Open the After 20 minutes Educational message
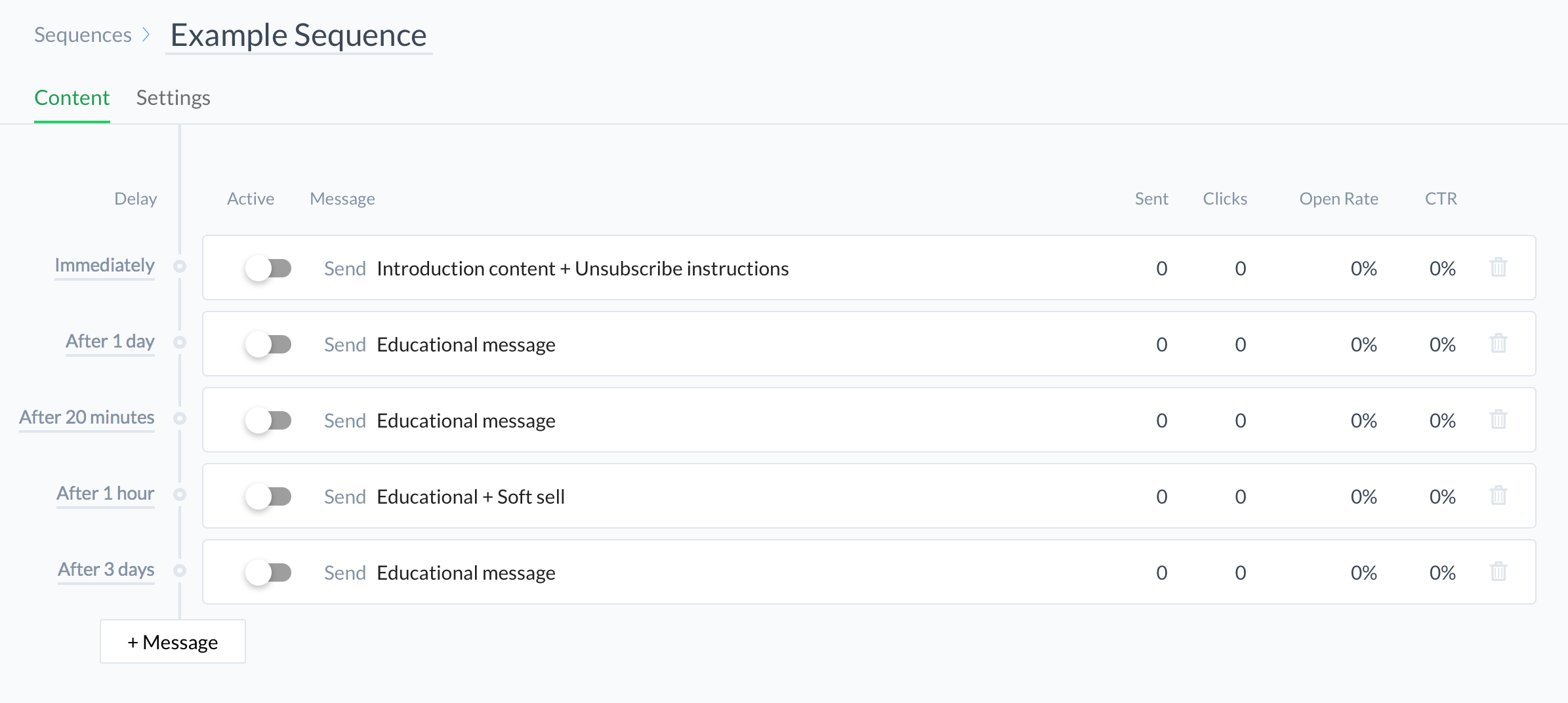 click(x=466, y=421)
